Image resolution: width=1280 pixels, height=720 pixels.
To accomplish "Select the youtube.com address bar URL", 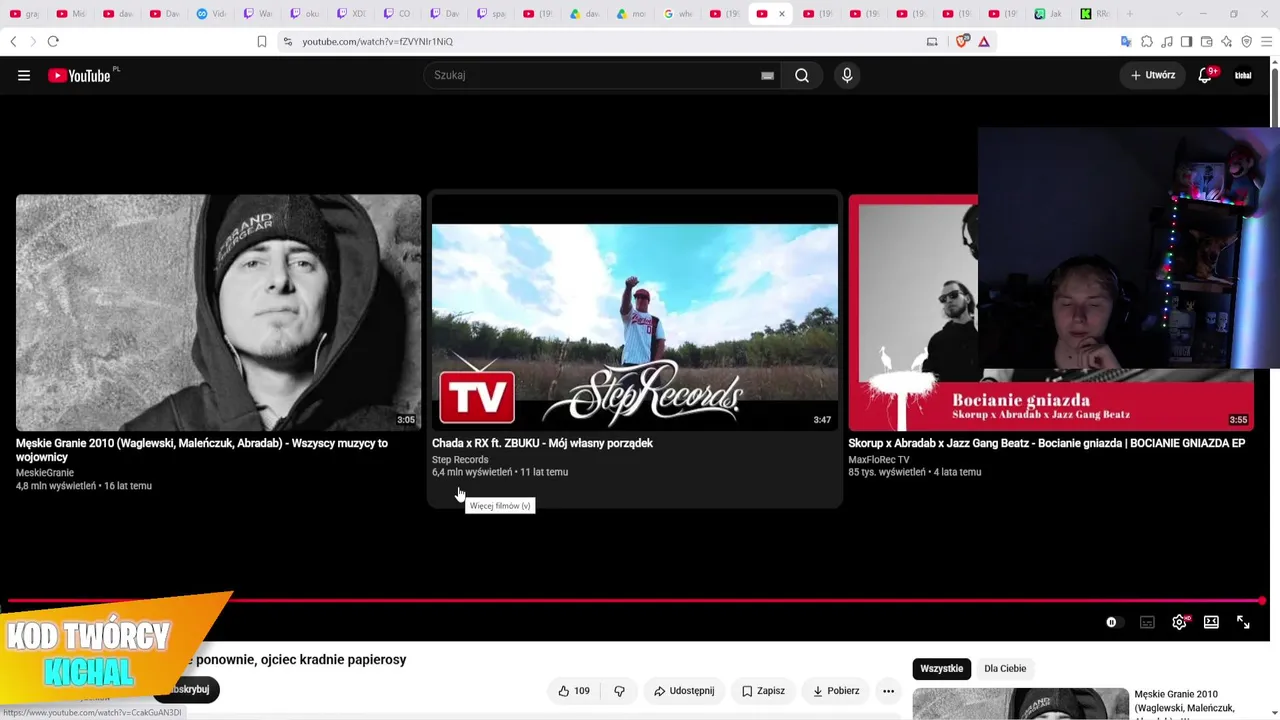I will coord(378,41).
